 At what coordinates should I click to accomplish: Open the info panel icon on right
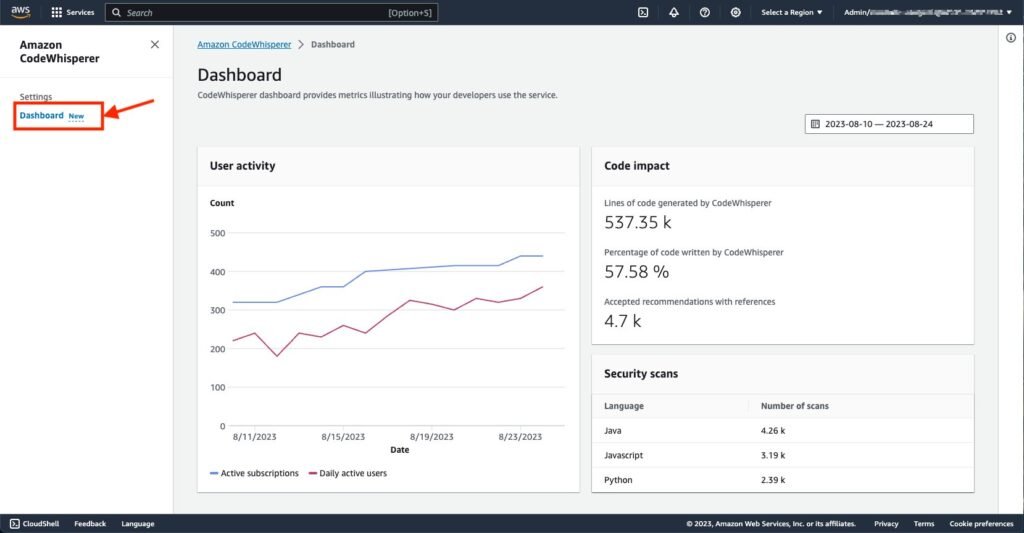[1010, 38]
